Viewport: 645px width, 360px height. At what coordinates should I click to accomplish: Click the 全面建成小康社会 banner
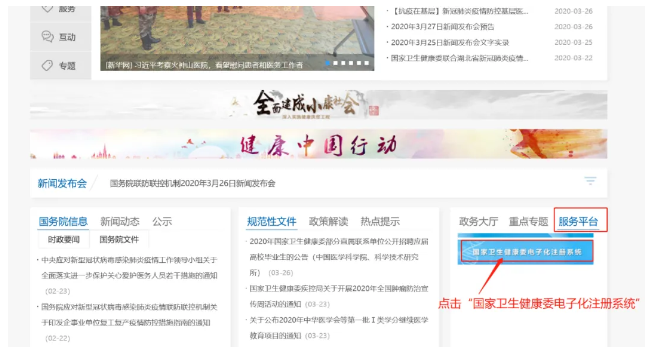coord(318,105)
